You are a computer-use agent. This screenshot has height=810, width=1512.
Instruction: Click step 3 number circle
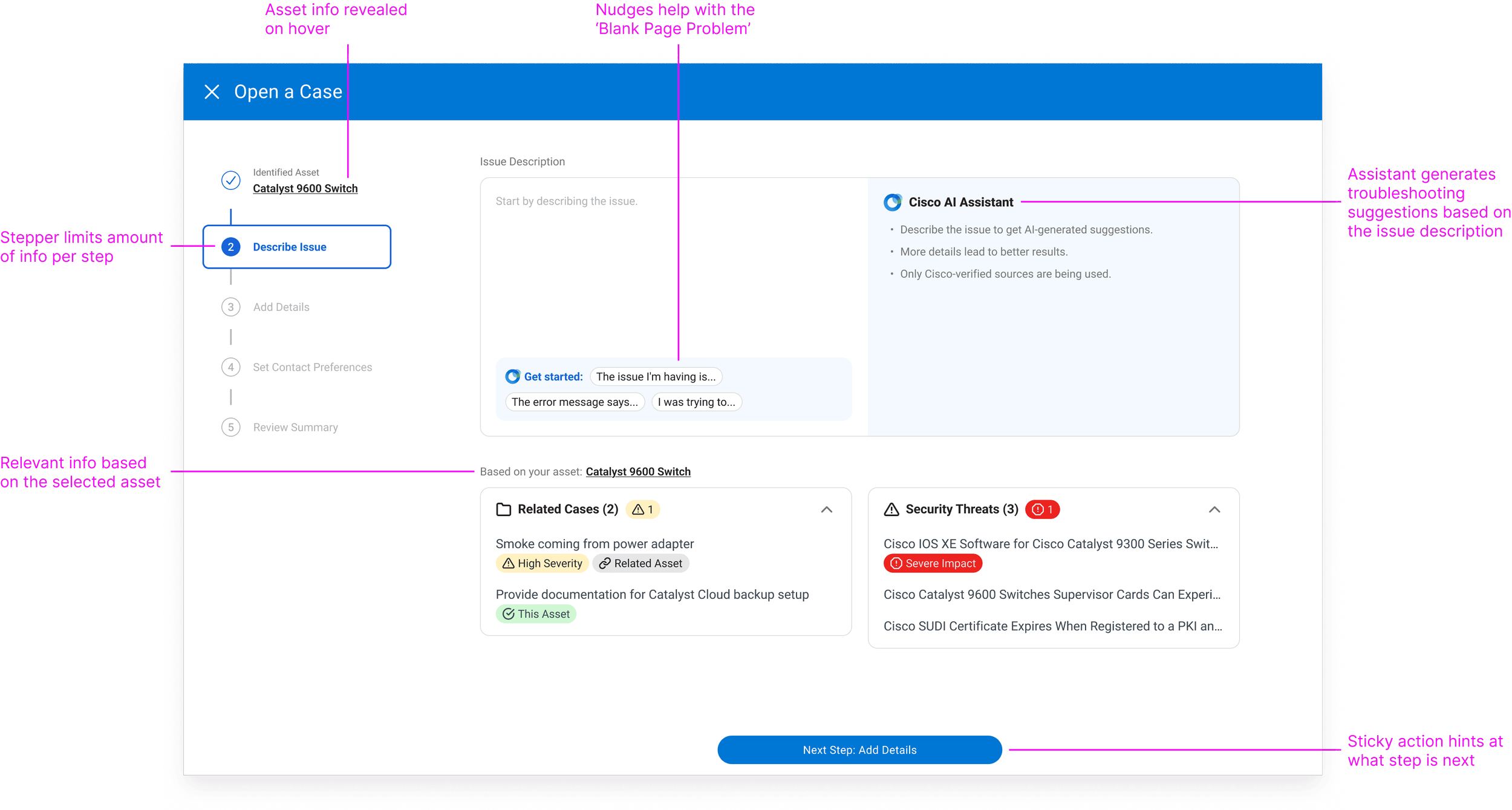click(230, 307)
